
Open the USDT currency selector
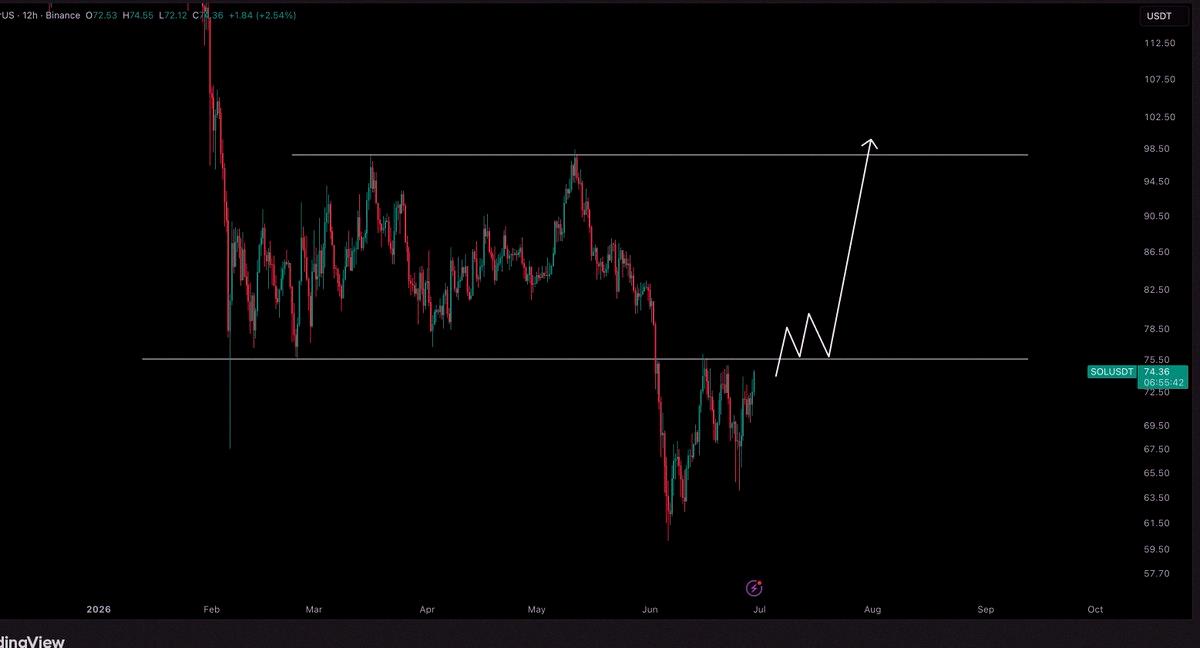1162,16
